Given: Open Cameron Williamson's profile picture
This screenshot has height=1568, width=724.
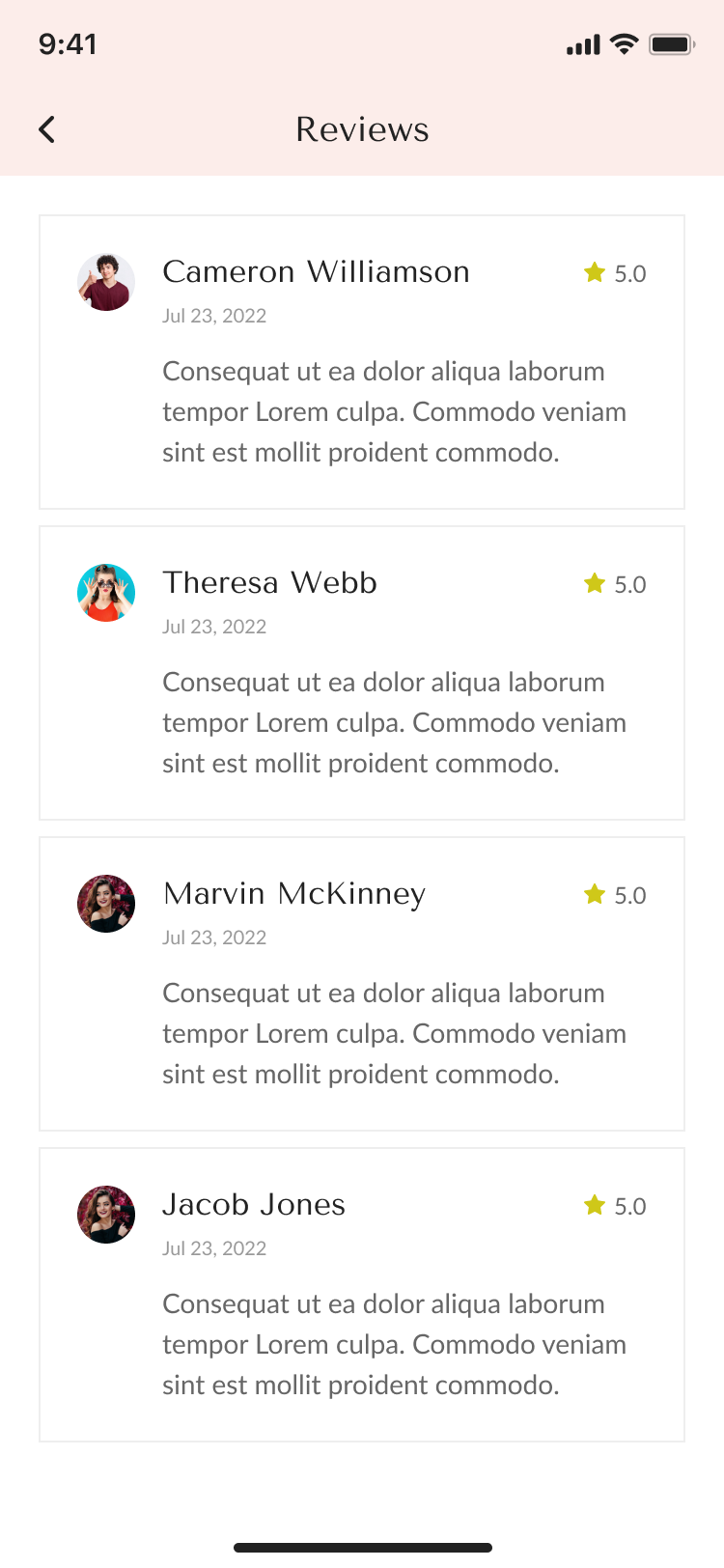Looking at the screenshot, I should 106,282.
